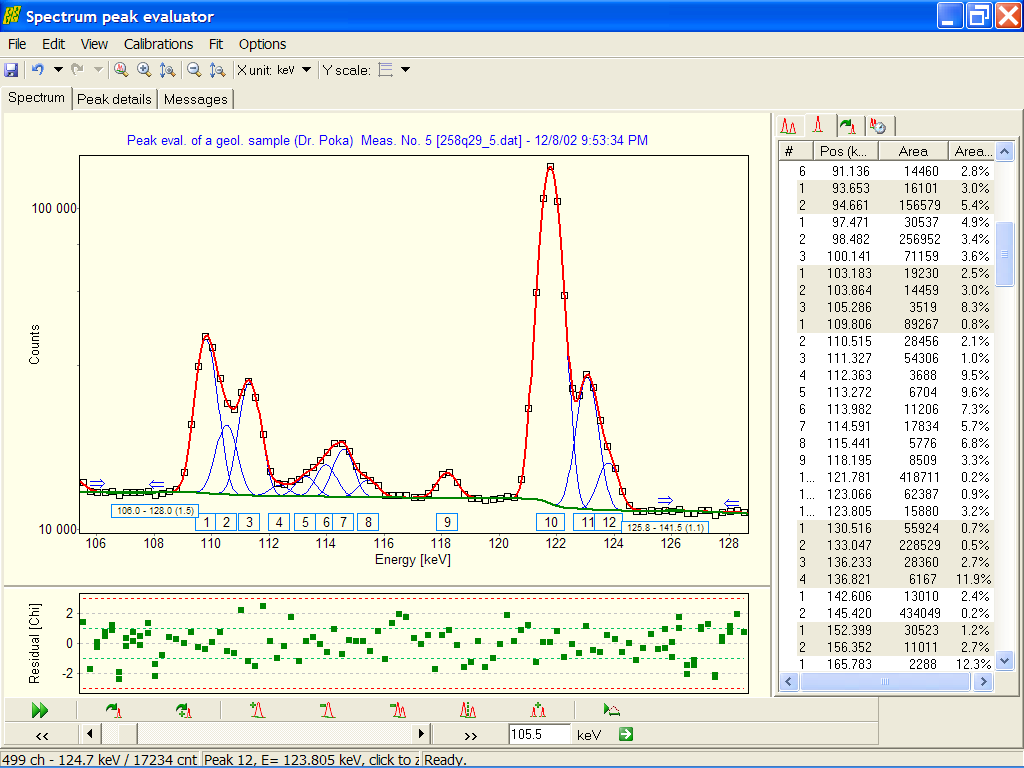The width and height of the screenshot is (1024, 768).
Task: Click the two-peaks icon with plus between them
Action: pyautogui.click(x=538, y=710)
